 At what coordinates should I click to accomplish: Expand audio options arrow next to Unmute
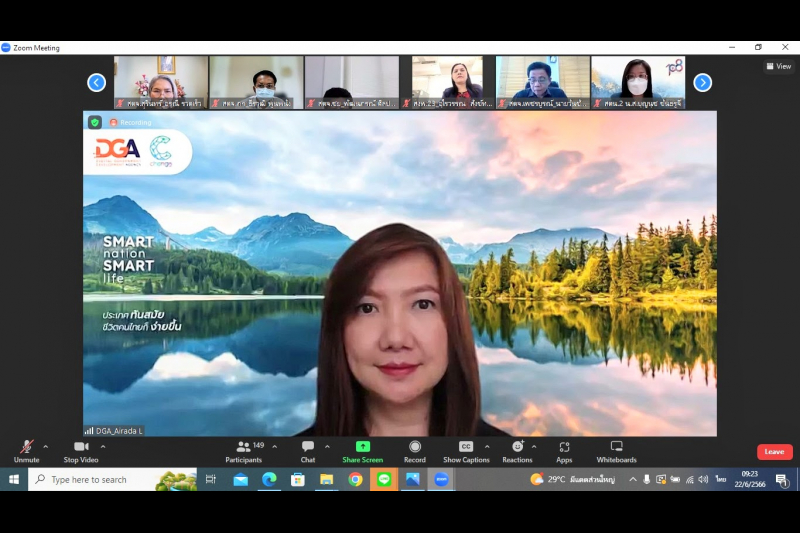tap(46, 446)
